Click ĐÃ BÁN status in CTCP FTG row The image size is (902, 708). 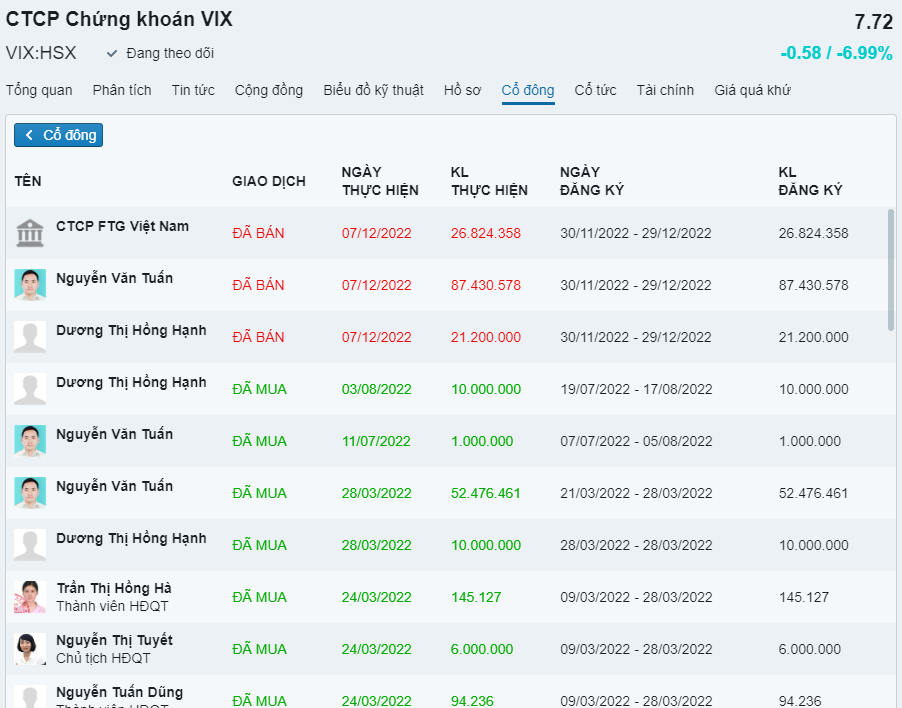click(x=258, y=233)
